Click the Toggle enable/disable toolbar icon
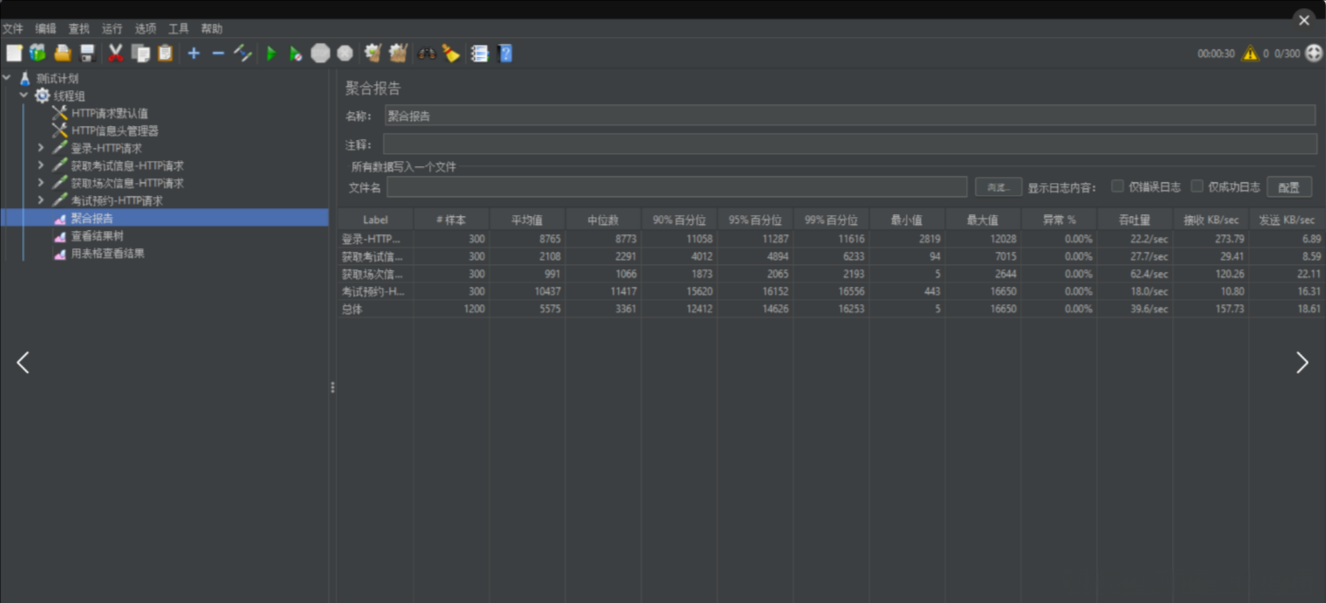This screenshot has width=1326, height=603. click(x=243, y=53)
